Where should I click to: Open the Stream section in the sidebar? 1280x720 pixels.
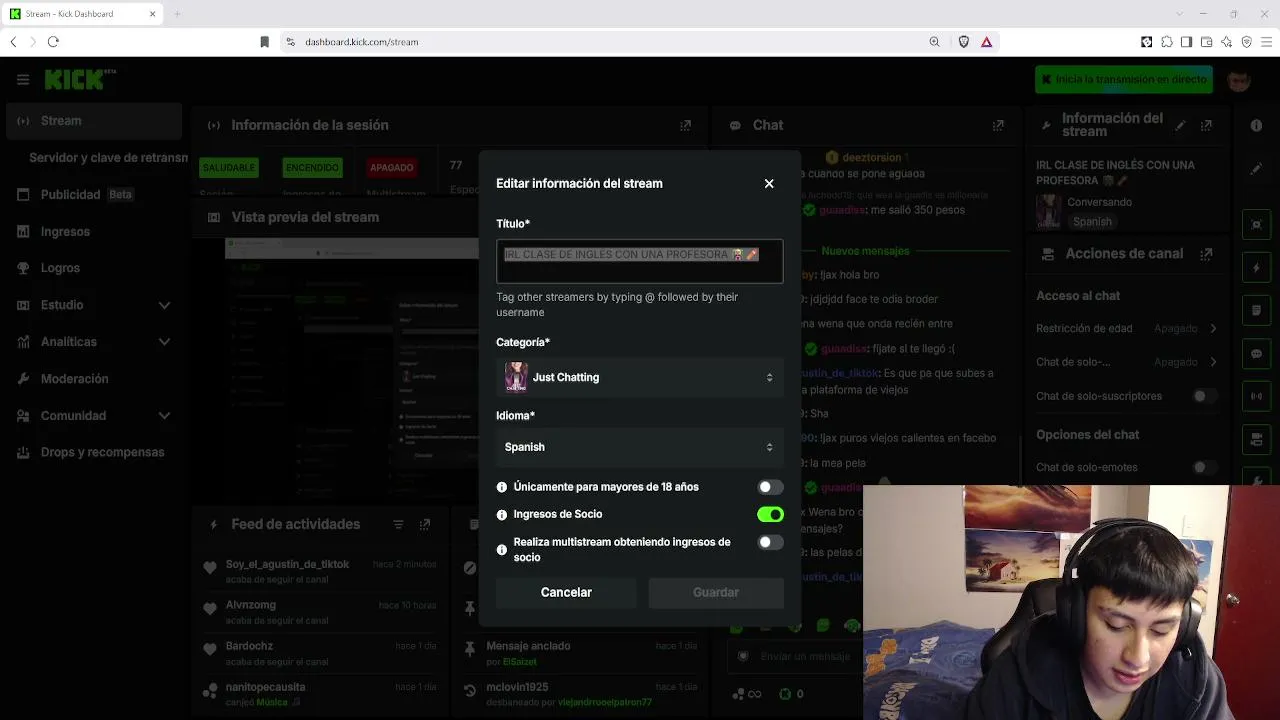pyautogui.click(x=94, y=121)
